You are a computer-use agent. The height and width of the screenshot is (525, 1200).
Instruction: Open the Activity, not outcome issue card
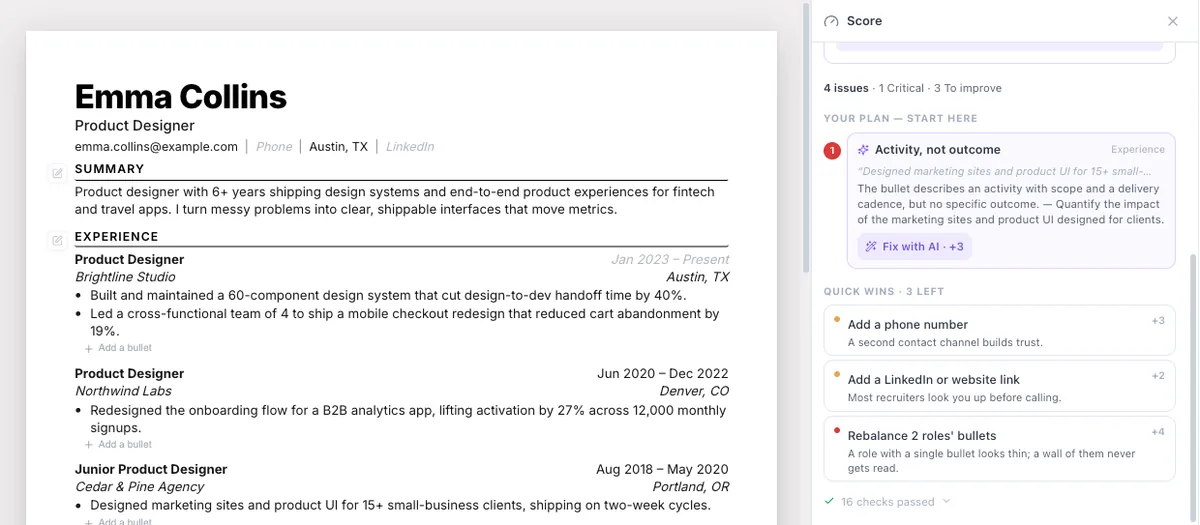(1011, 200)
